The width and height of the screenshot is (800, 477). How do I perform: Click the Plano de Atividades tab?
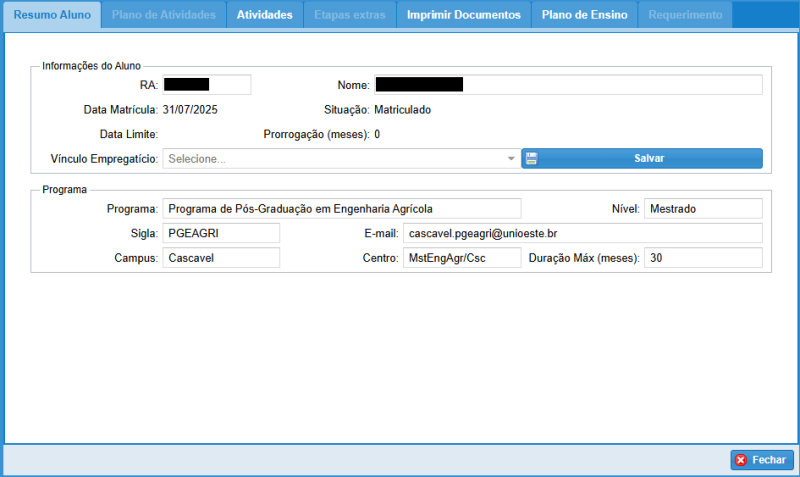164,15
